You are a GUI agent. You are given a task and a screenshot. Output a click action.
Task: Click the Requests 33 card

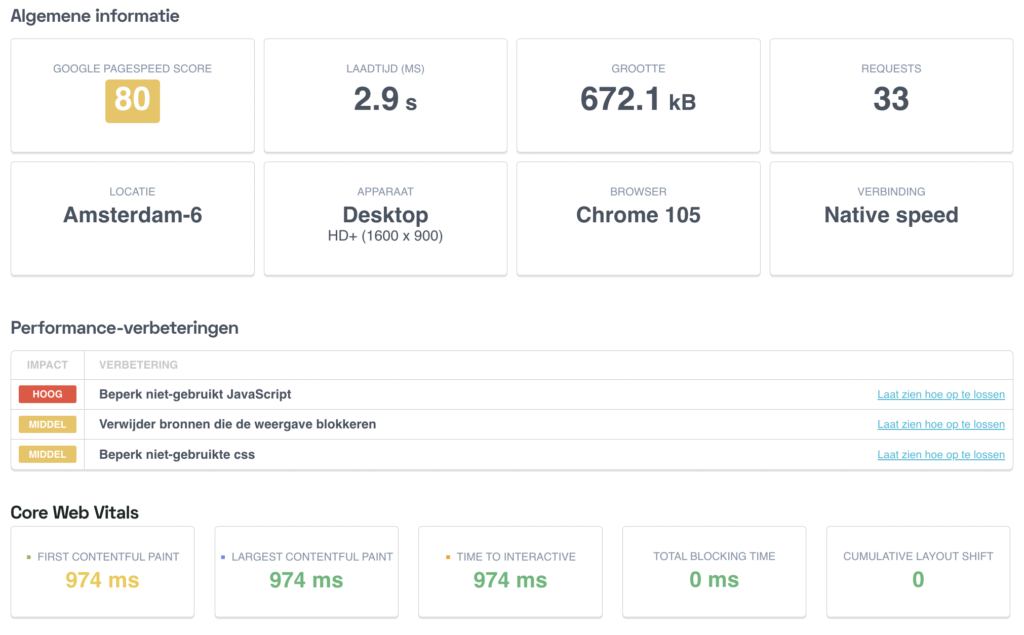(891, 95)
